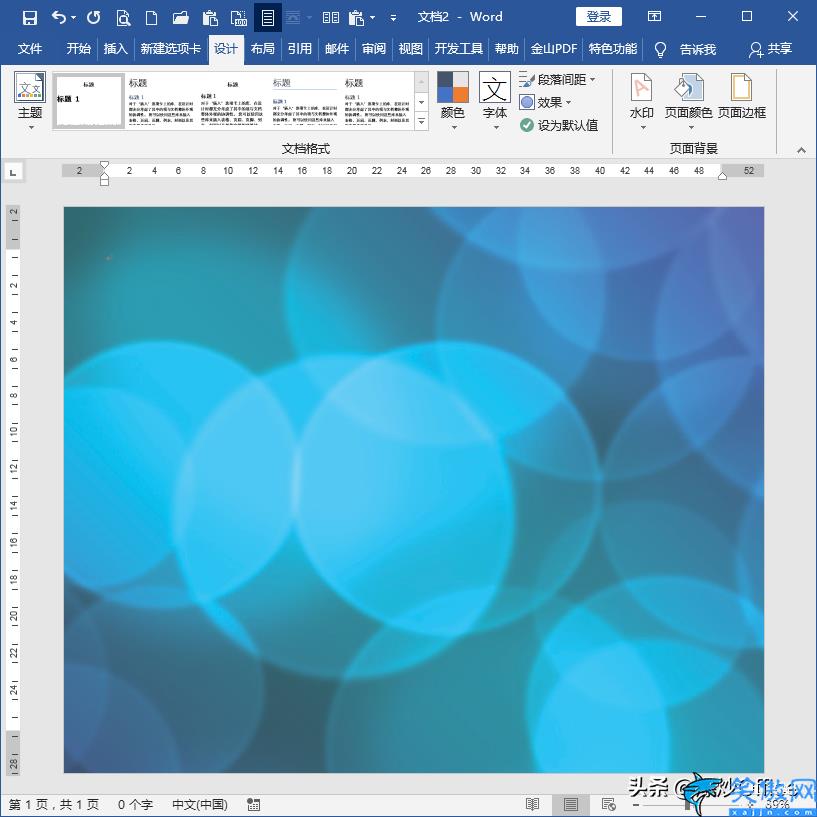
Task: Select the fifth document format style thumbnail
Action: point(377,101)
